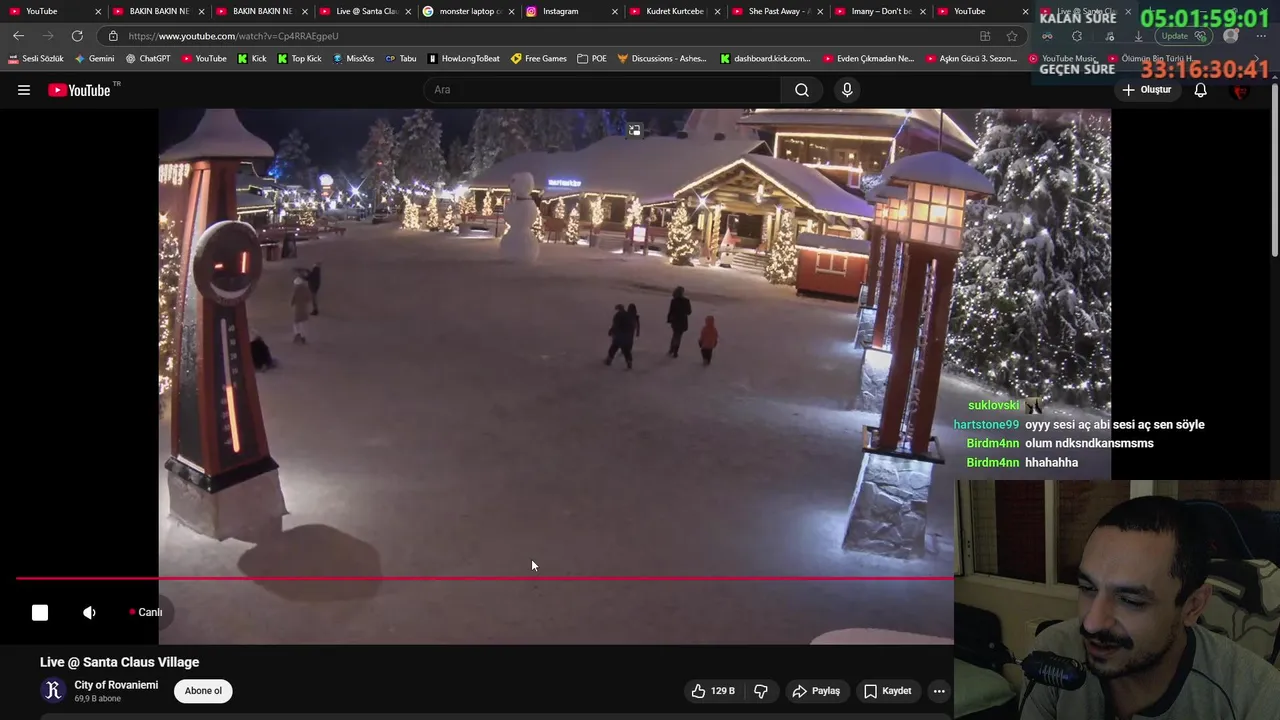Viewport: 1280px width, 720px height.
Task: Open ChatGPT bookmark
Action: 148,59
